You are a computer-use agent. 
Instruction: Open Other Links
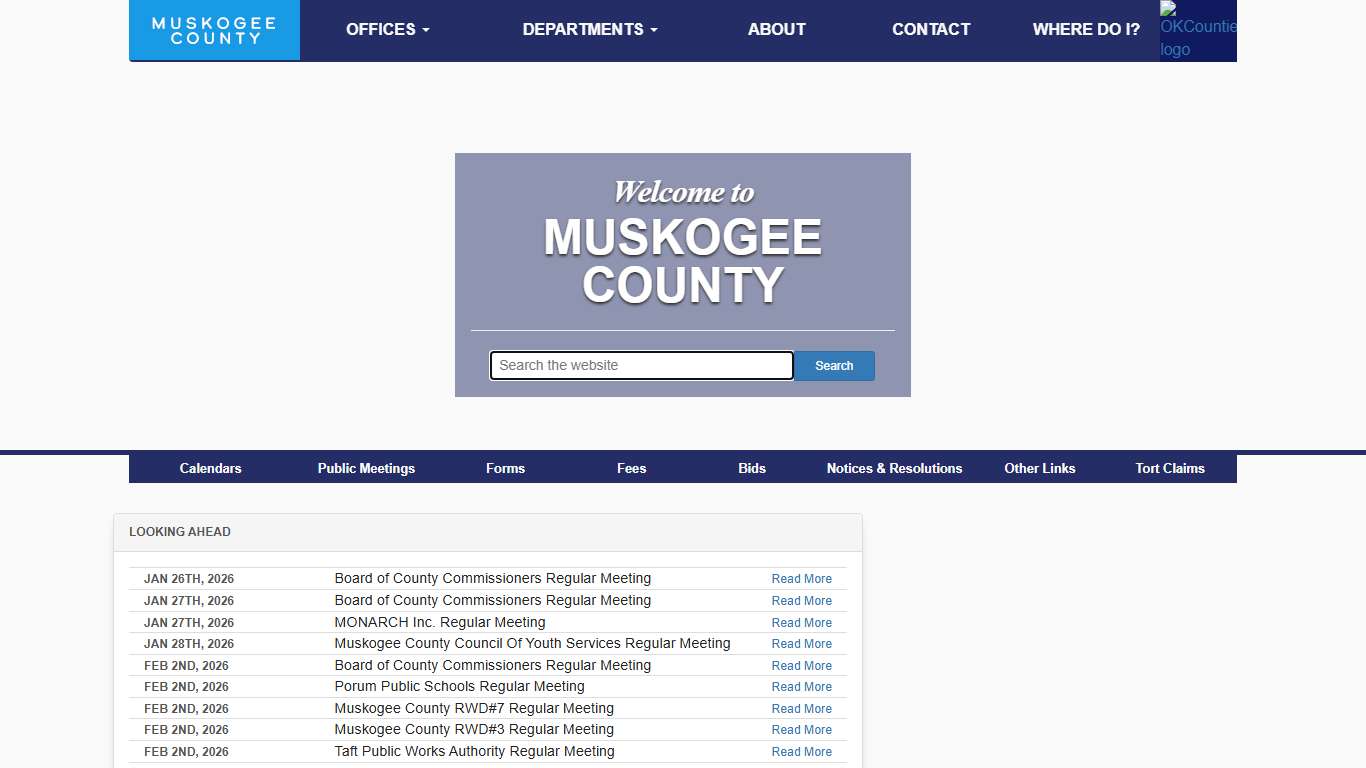pyautogui.click(x=1040, y=468)
